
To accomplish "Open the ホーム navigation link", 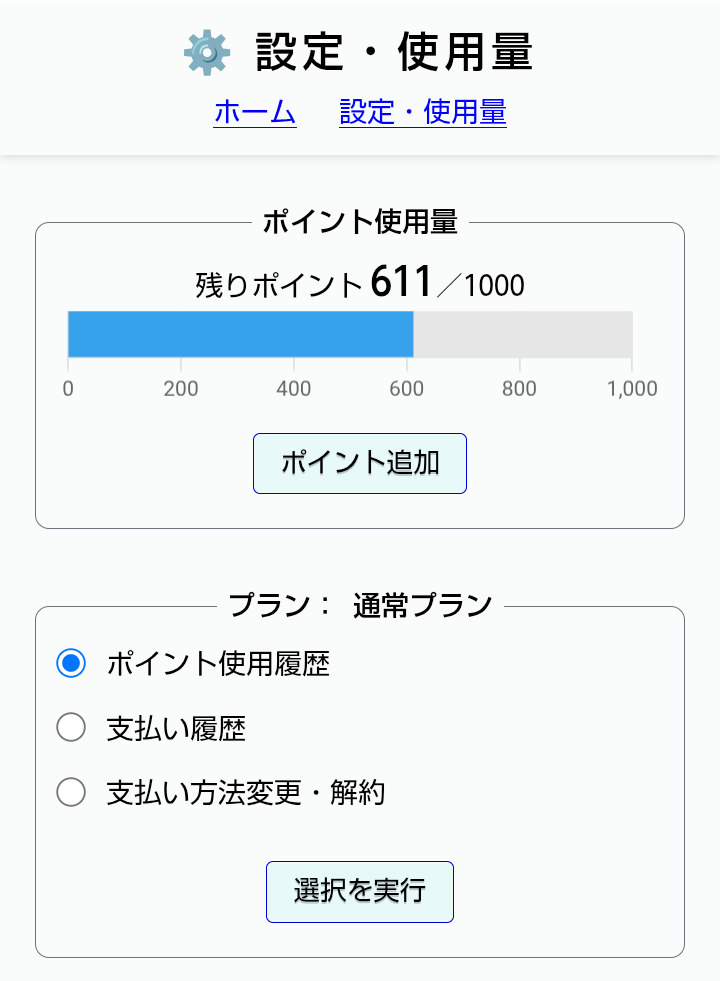I will [255, 112].
